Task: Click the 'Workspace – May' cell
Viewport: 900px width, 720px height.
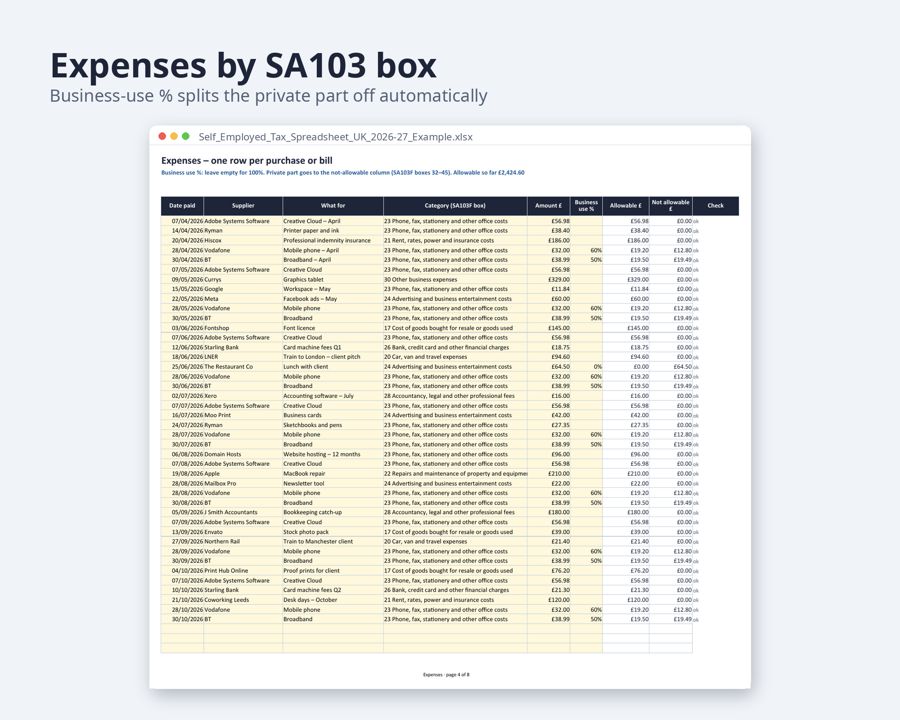Action: point(333,289)
